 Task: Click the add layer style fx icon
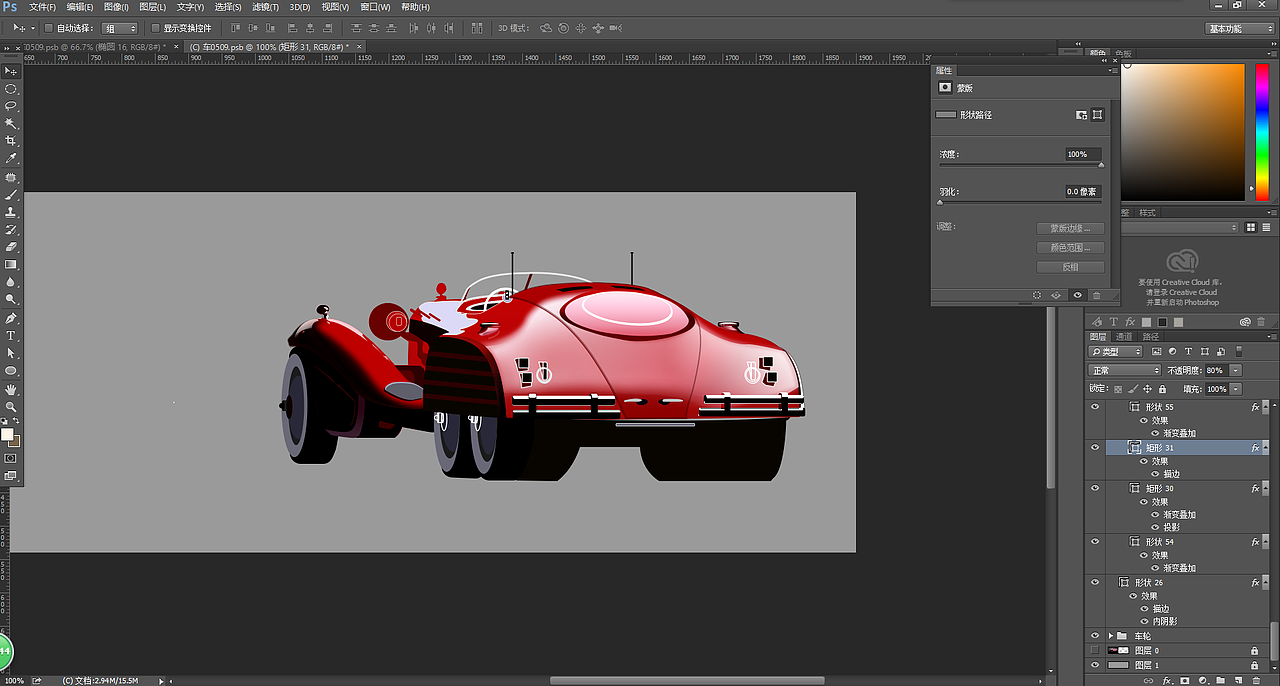(x=1167, y=680)
